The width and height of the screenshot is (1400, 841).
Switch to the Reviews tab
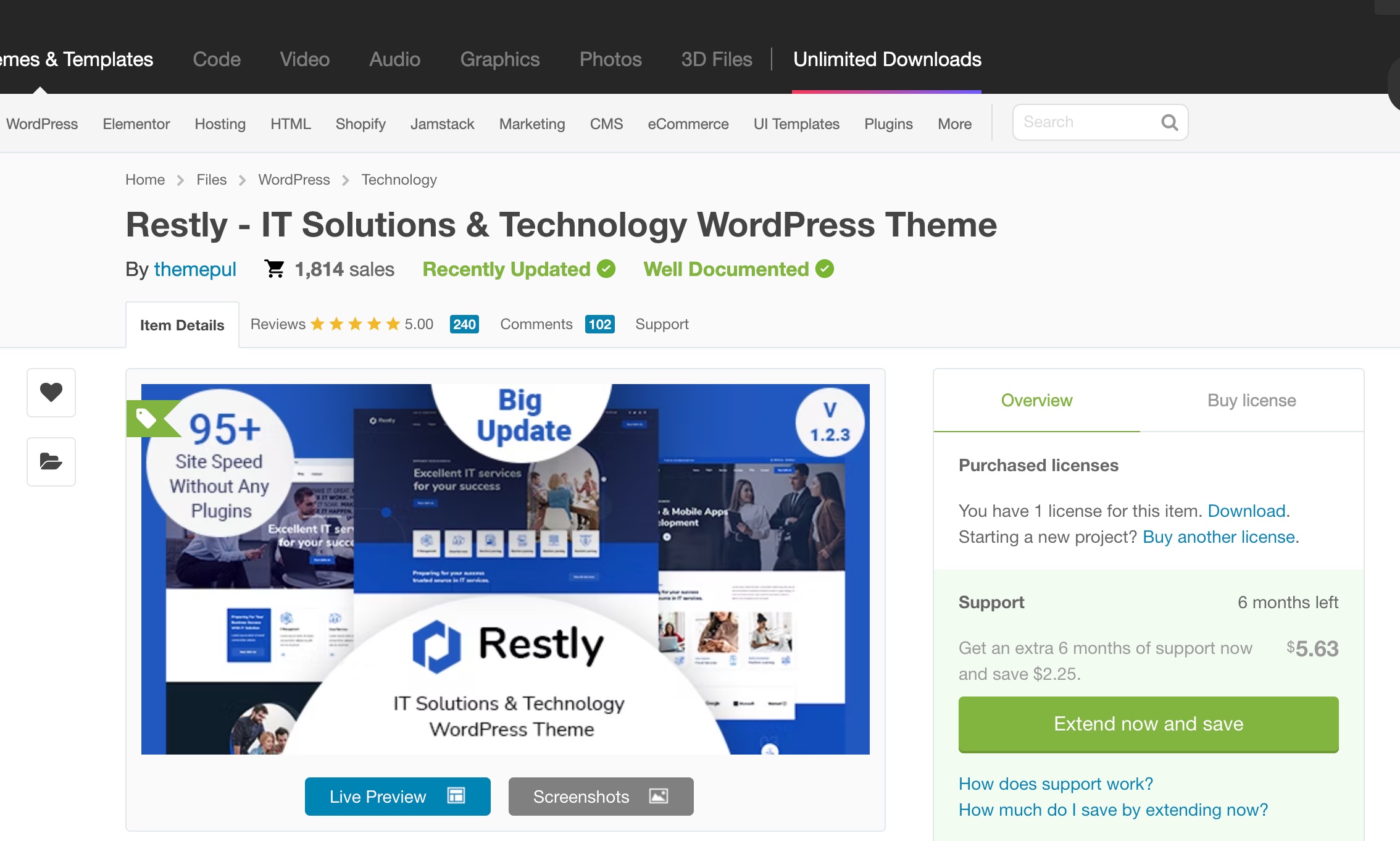pyautogui.click(x=278, y=324)
